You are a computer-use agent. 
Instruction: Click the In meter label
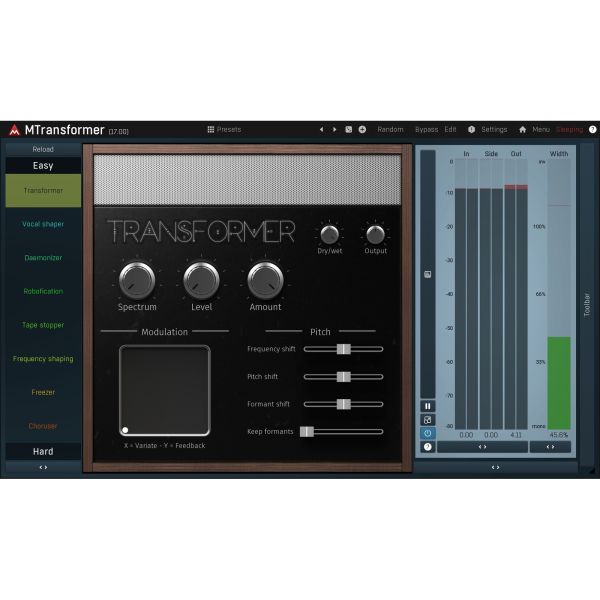(466, 154)
